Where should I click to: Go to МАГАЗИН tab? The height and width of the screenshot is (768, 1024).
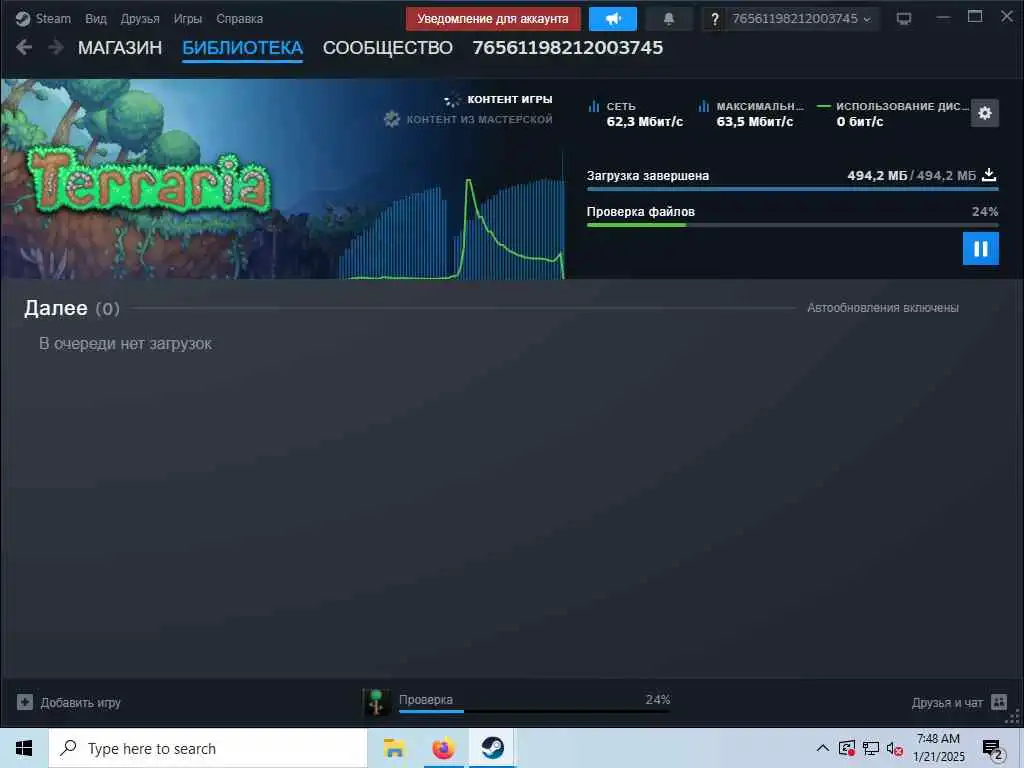pos(120,48)
